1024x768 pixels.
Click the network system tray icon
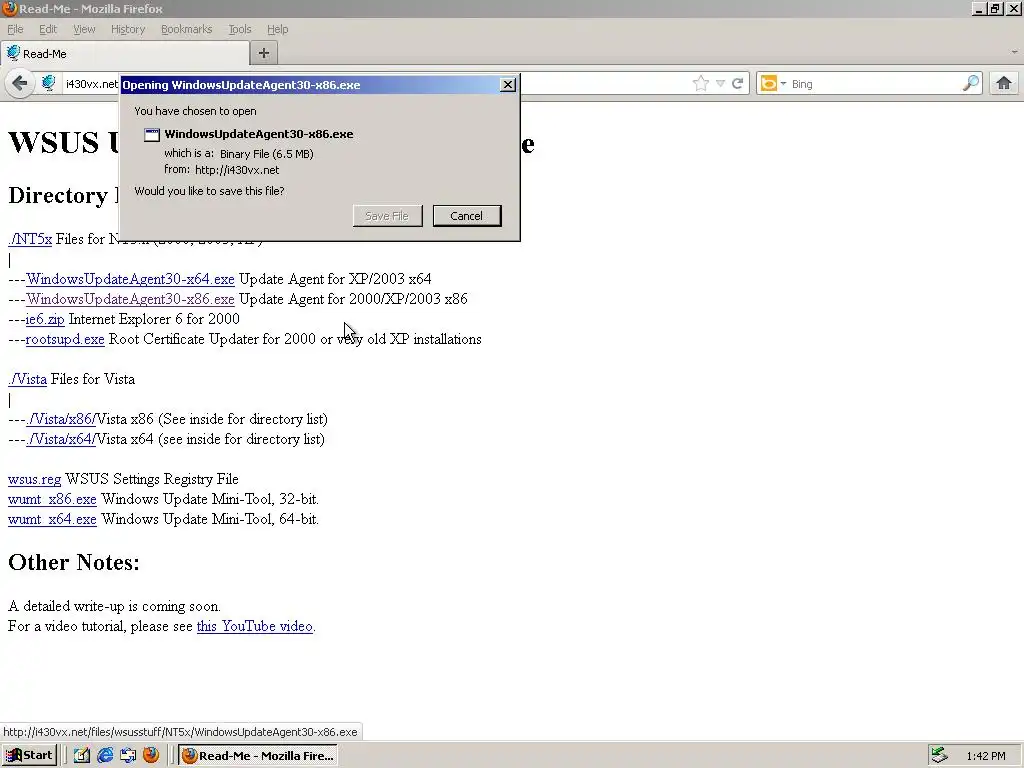[x=940, y=755]
